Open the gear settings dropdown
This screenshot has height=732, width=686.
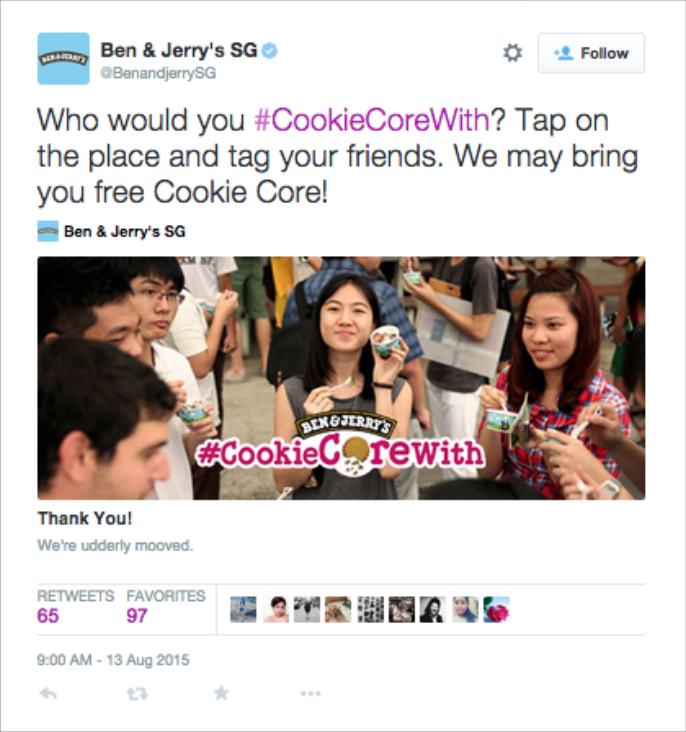512,53
